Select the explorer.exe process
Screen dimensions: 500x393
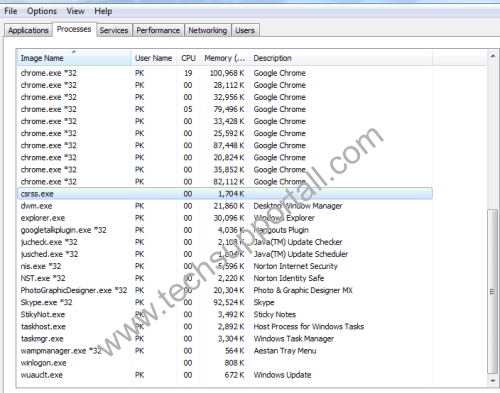[x=225, y=218]
